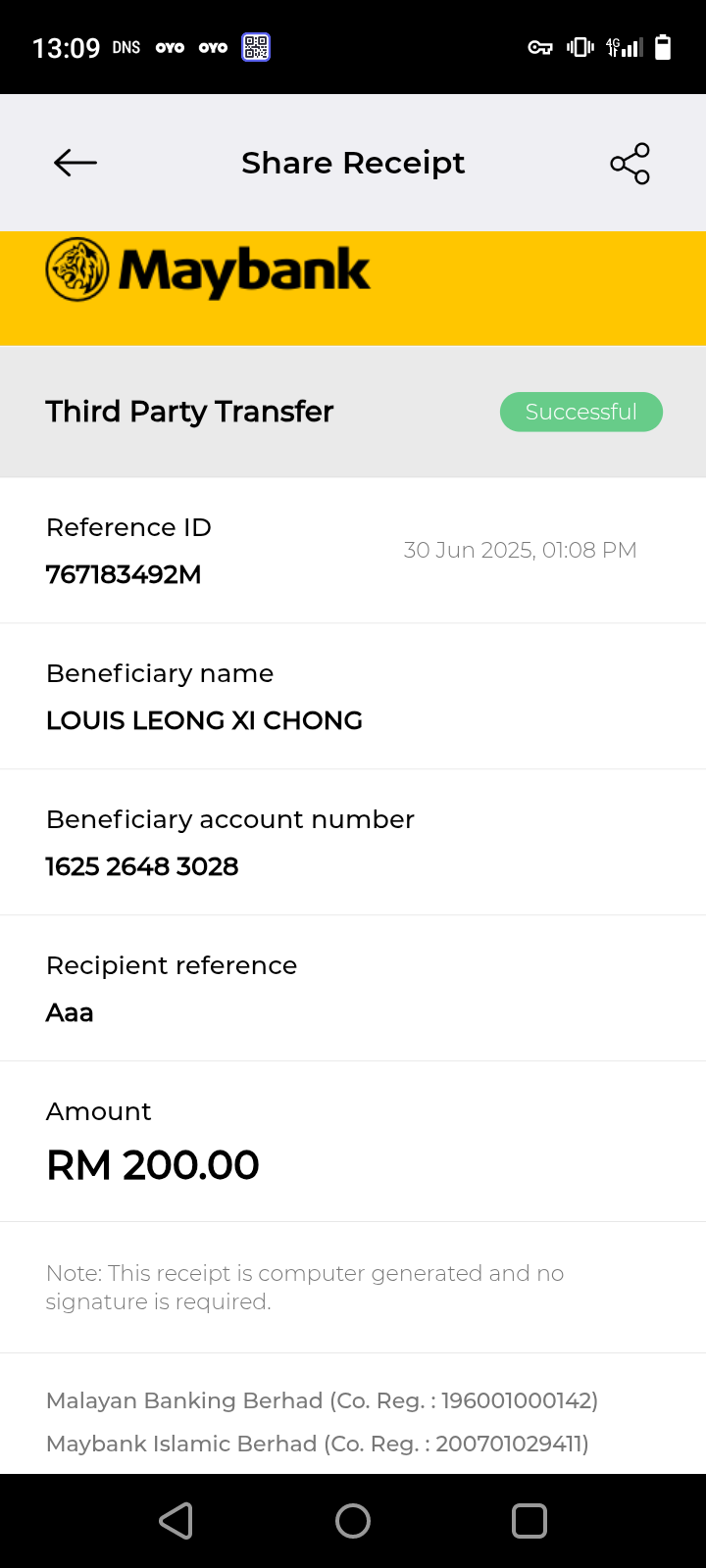Tap the Malayan Banking Berhad footer text

tap(322, 1400)
